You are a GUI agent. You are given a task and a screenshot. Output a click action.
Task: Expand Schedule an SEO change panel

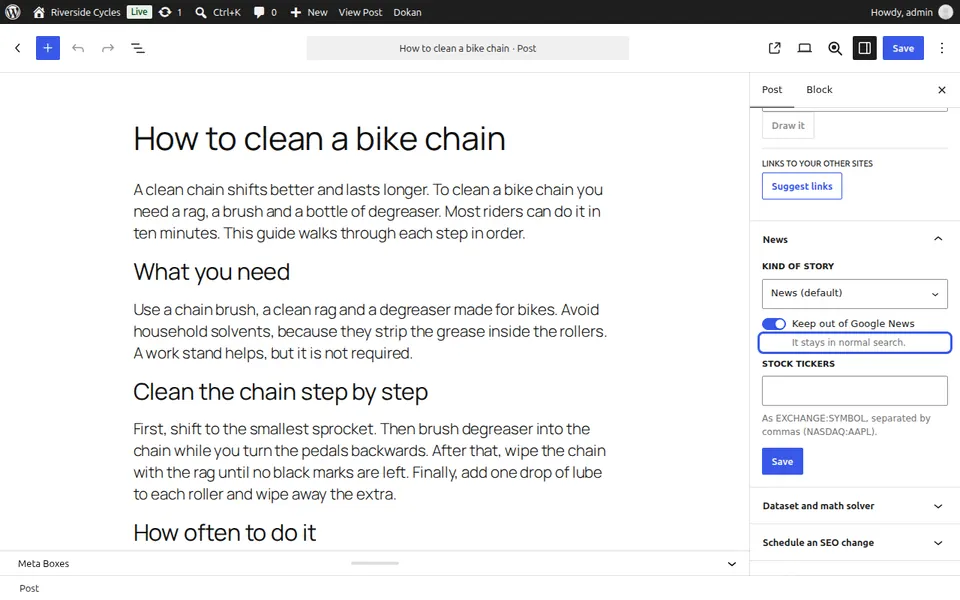[x=855, y=542]
